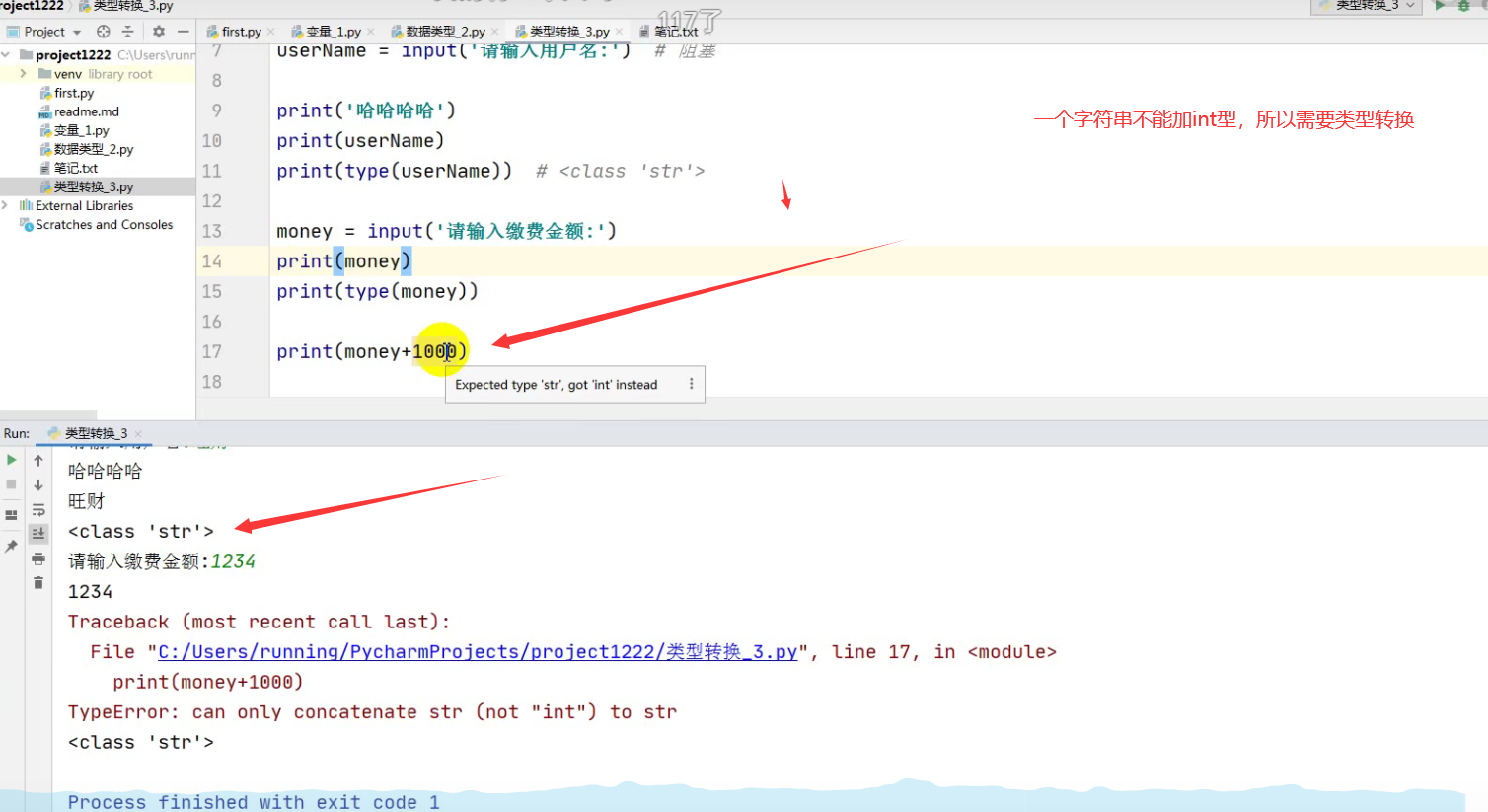Click the three-dot menu on the warning tooltip
The width and height of the screenshot is (1488, 812).
click(x=691, y=384)
